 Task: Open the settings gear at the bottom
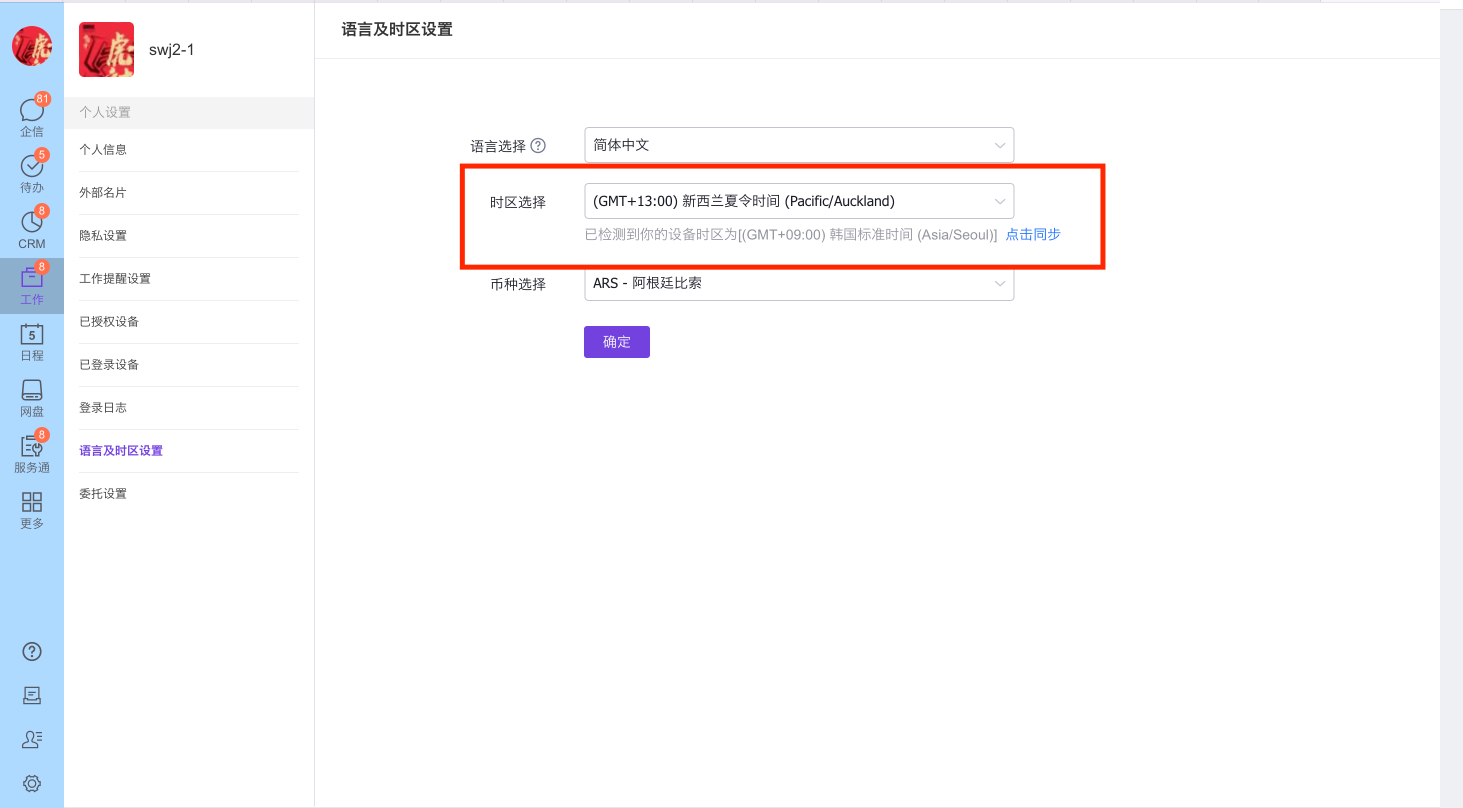[x=31, y=784]
